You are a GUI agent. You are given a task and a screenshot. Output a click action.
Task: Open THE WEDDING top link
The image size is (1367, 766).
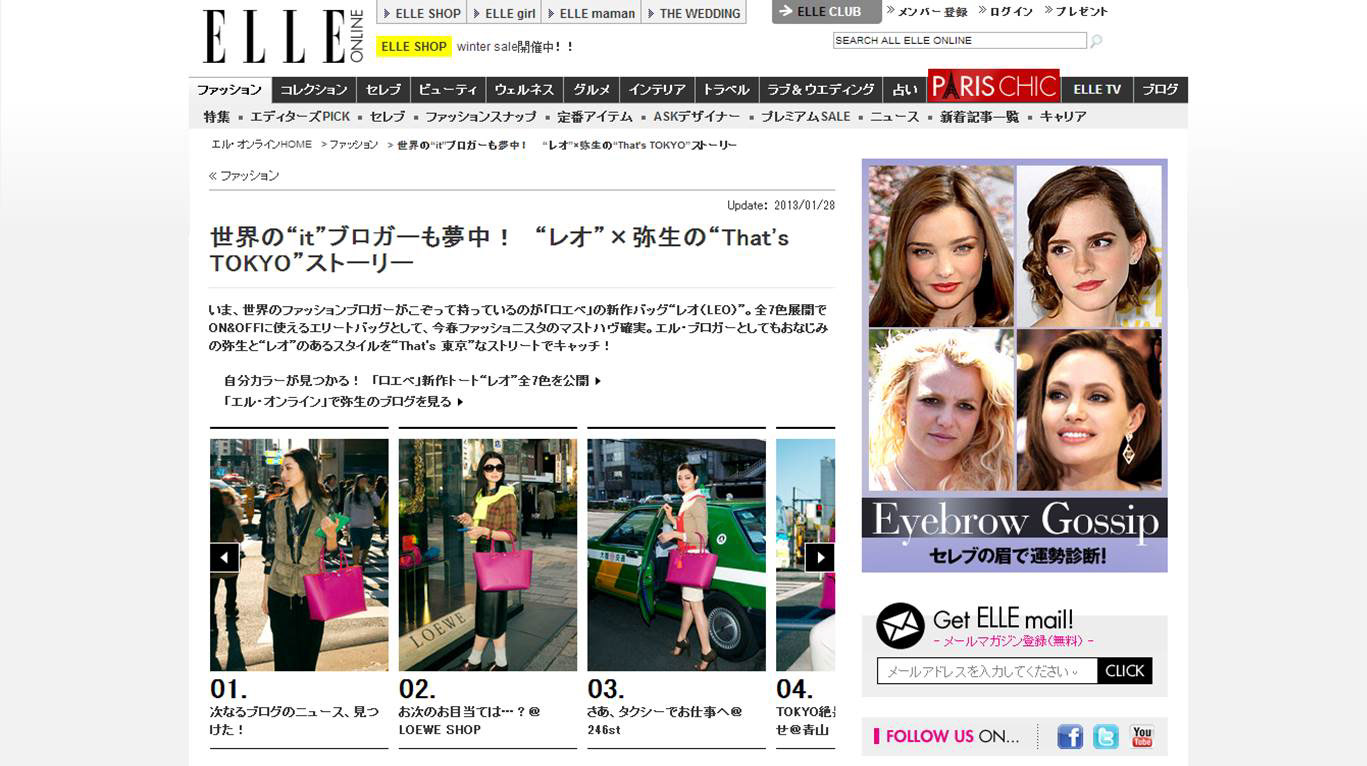[x=694, y=13]
